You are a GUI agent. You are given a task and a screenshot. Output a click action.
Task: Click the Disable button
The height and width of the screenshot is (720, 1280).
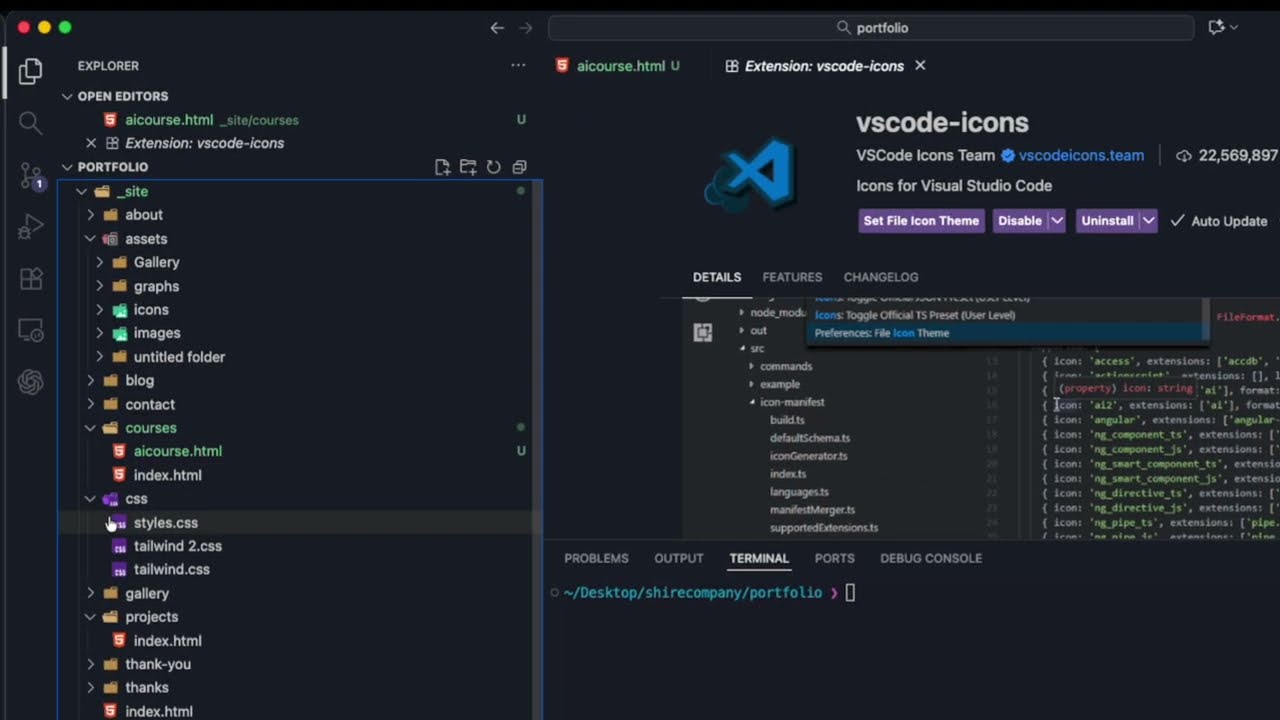coord(1019,221)
